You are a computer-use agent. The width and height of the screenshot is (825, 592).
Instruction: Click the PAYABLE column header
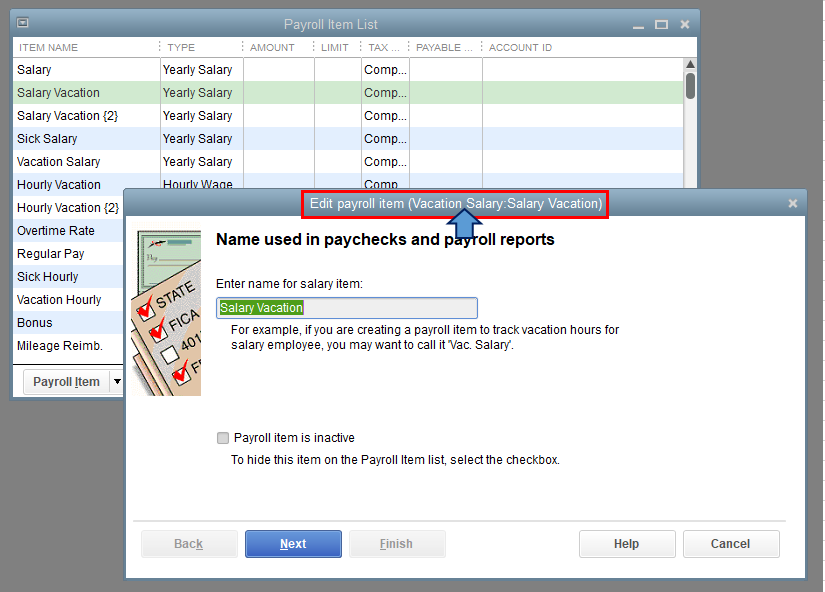(445, 47)
